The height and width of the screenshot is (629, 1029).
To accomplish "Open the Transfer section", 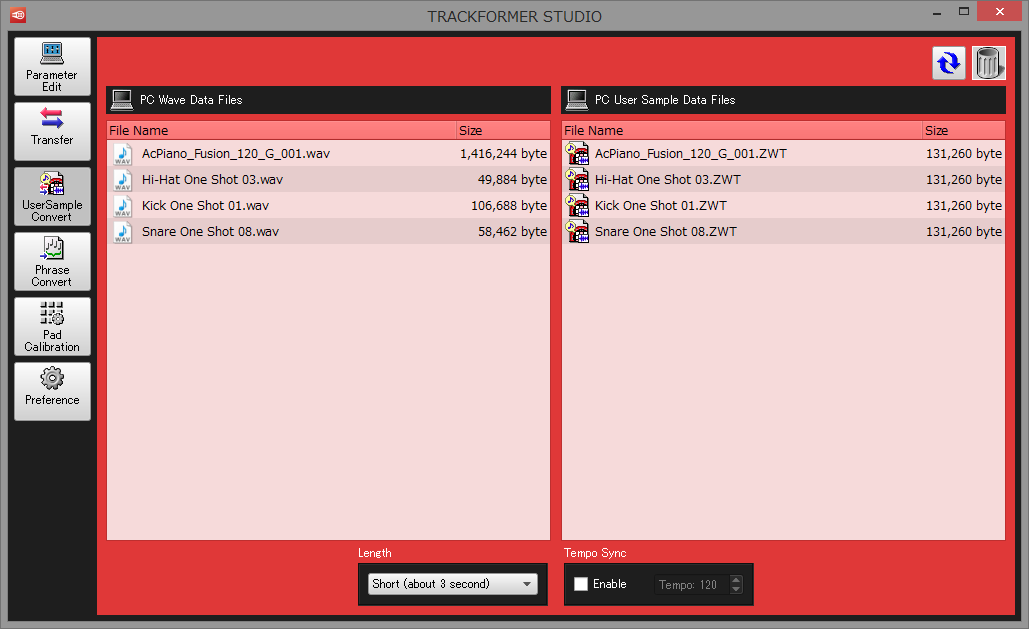I will click(52, 131).
